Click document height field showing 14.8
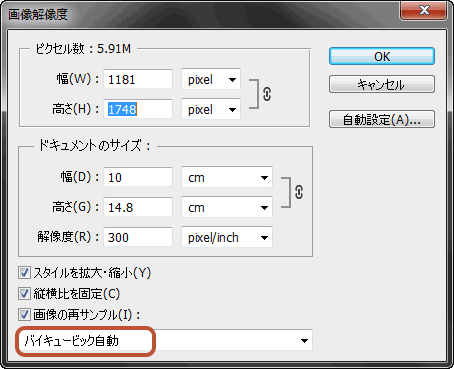 [138, 207]
